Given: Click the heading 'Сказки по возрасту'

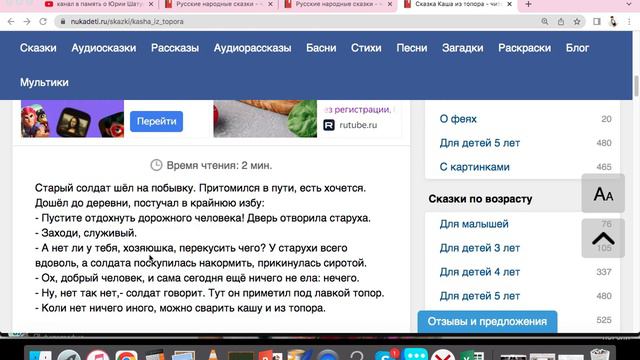Looking at the screenshot, I should [480, 199].
